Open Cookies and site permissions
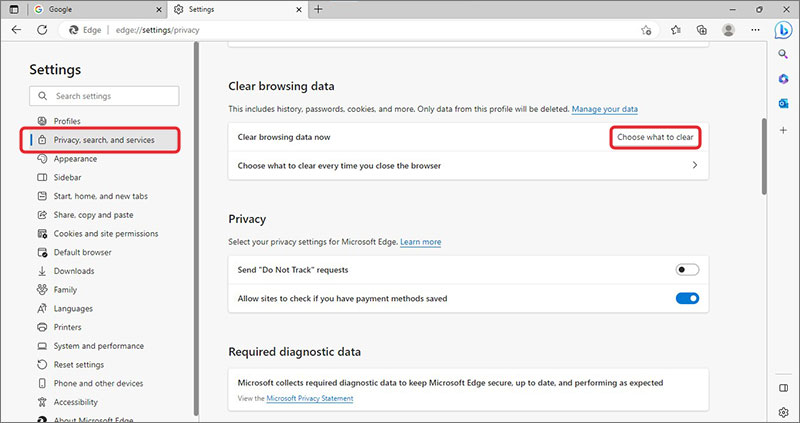 (106, 233)
